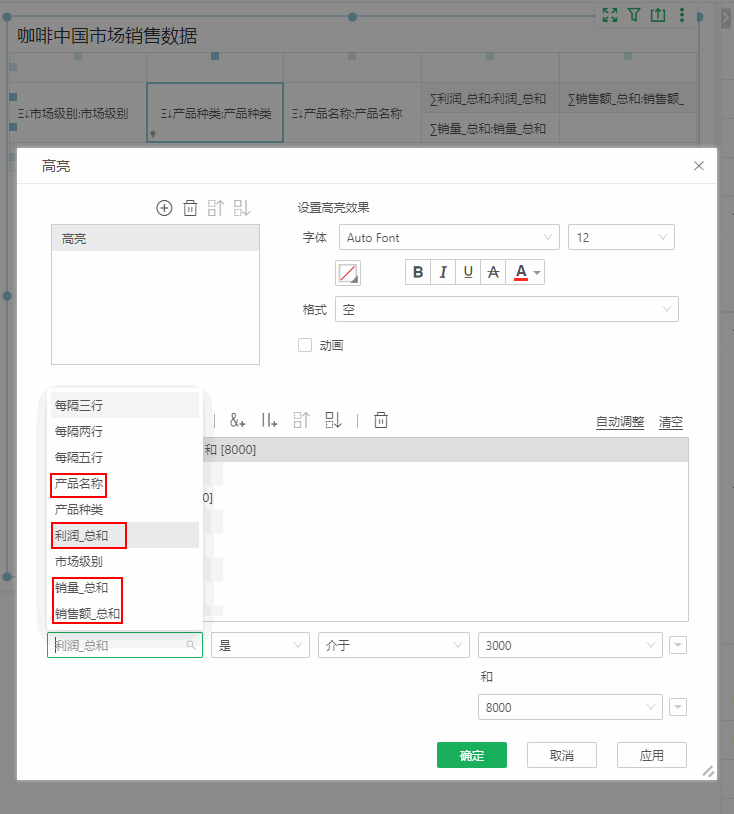Delete the selected highlight with trash icon above the list
The image size is (734, 814).
tap(190, 208)
